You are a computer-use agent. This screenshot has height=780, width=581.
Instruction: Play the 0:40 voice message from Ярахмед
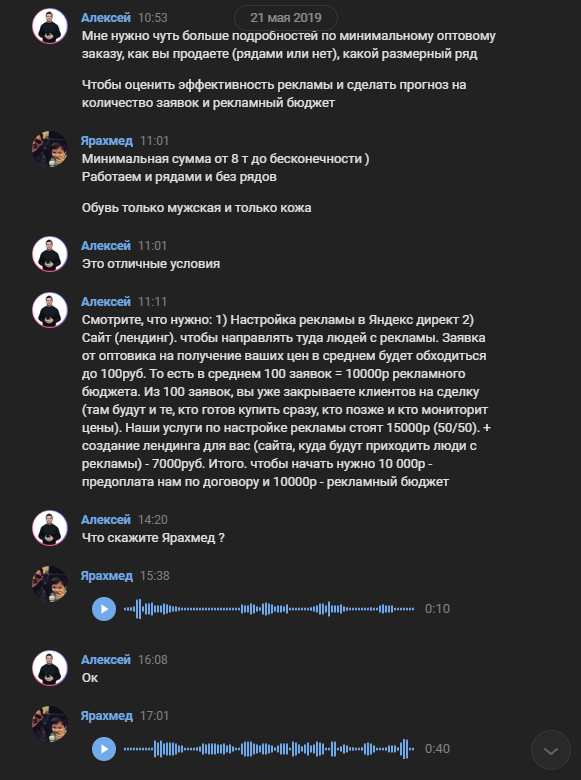104,749
